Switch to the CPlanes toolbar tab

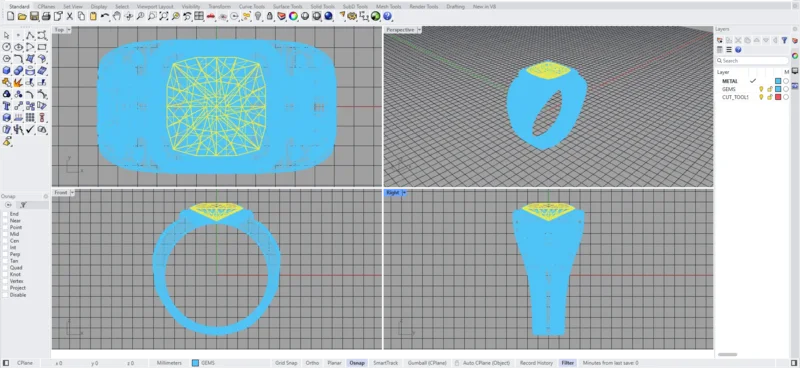click(x=46, y=7)
